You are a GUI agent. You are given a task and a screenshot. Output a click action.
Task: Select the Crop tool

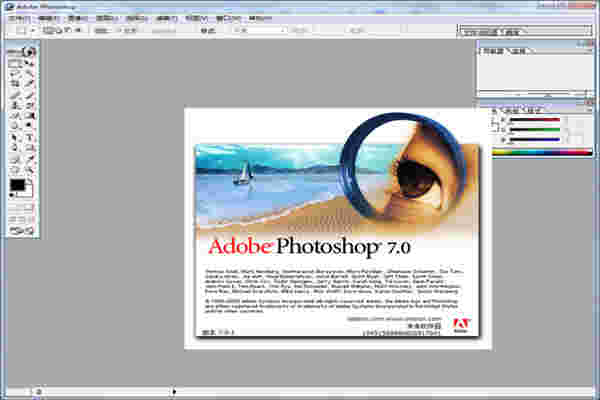point(15,83)
